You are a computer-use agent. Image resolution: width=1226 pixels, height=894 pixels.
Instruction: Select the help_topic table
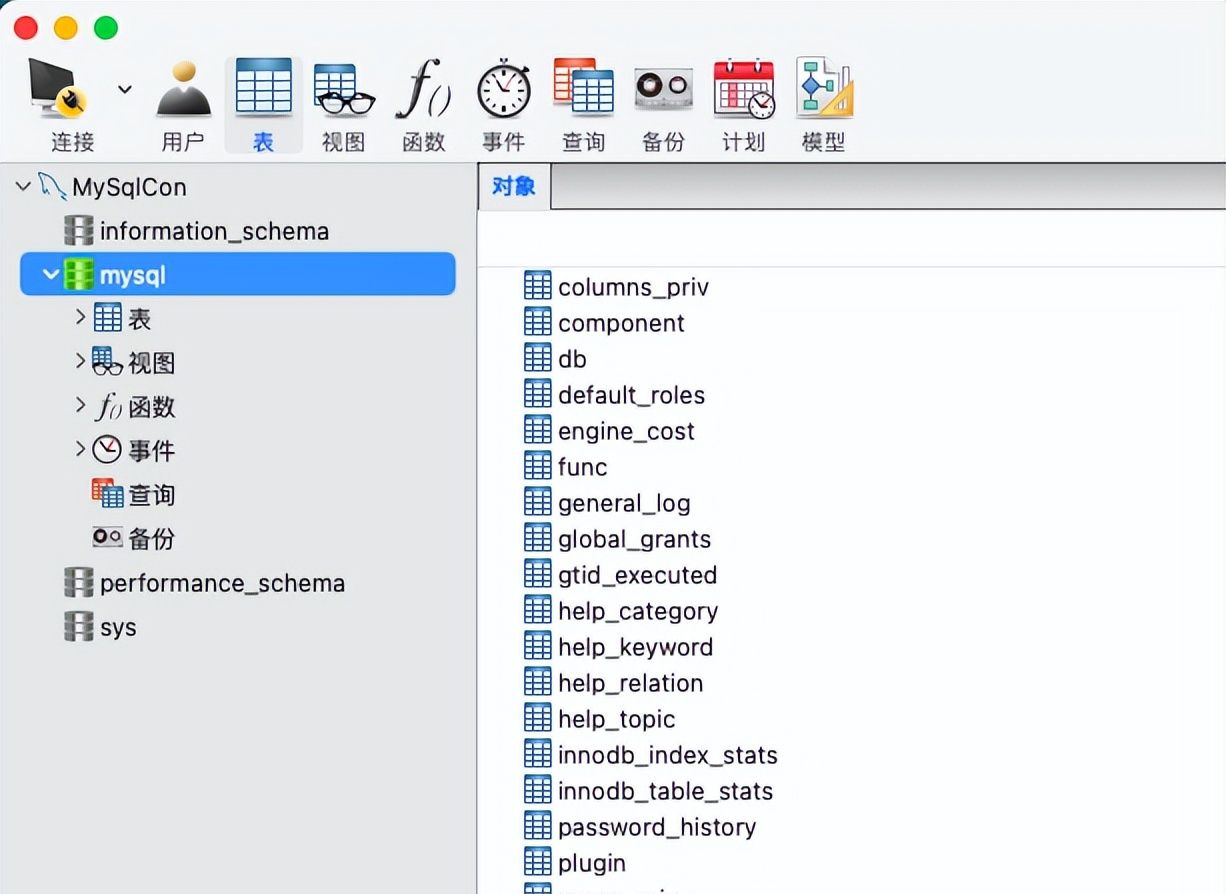click(616, 718)
